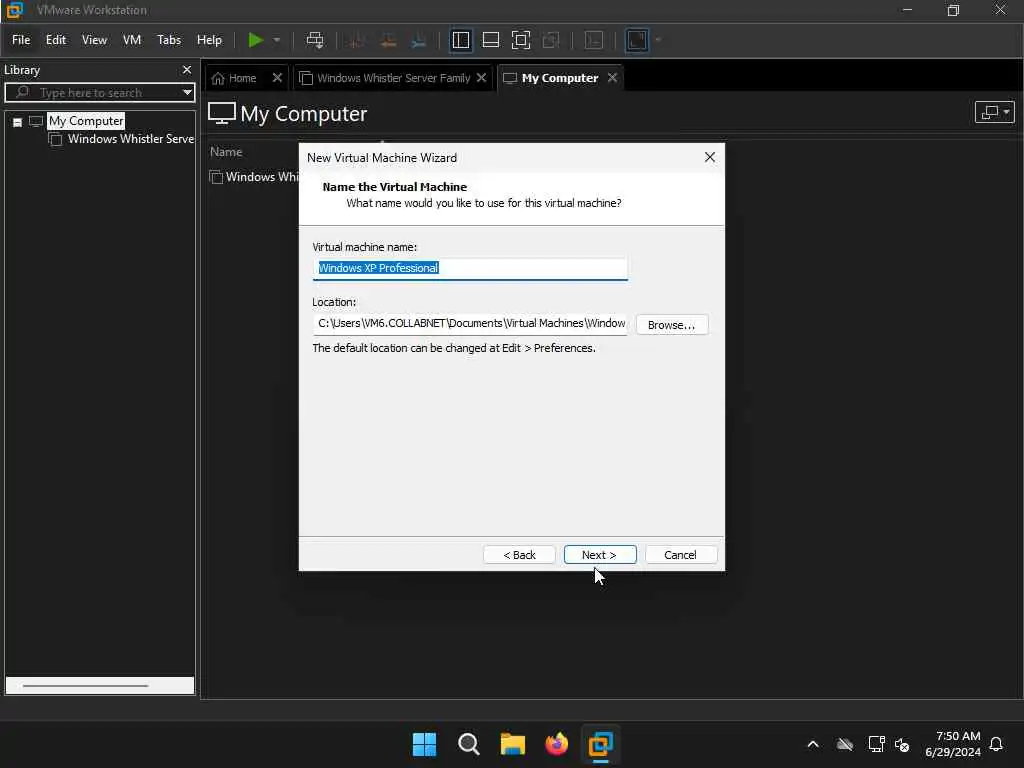
Task: Open the console view toolbar icon
Action: tap(594, 40)
